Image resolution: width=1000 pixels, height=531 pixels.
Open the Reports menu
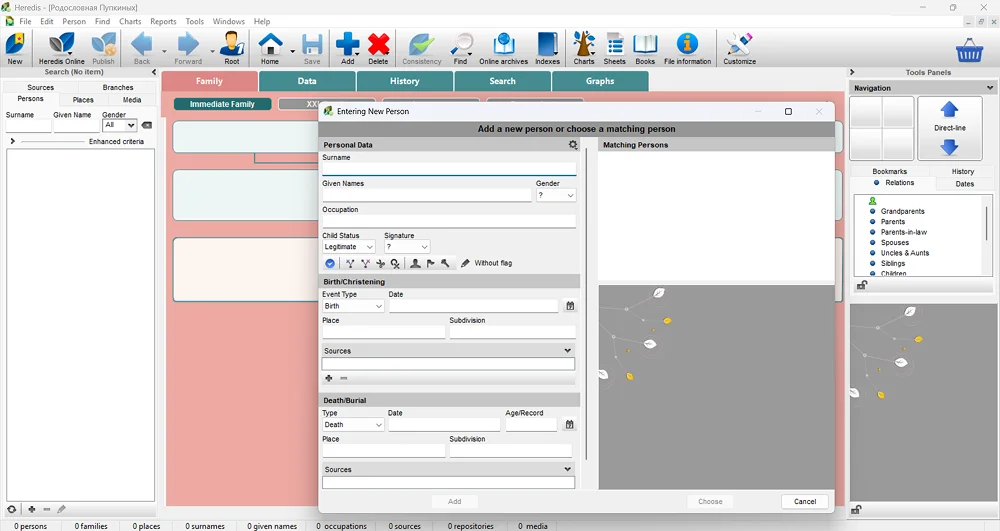coord(163,21)
